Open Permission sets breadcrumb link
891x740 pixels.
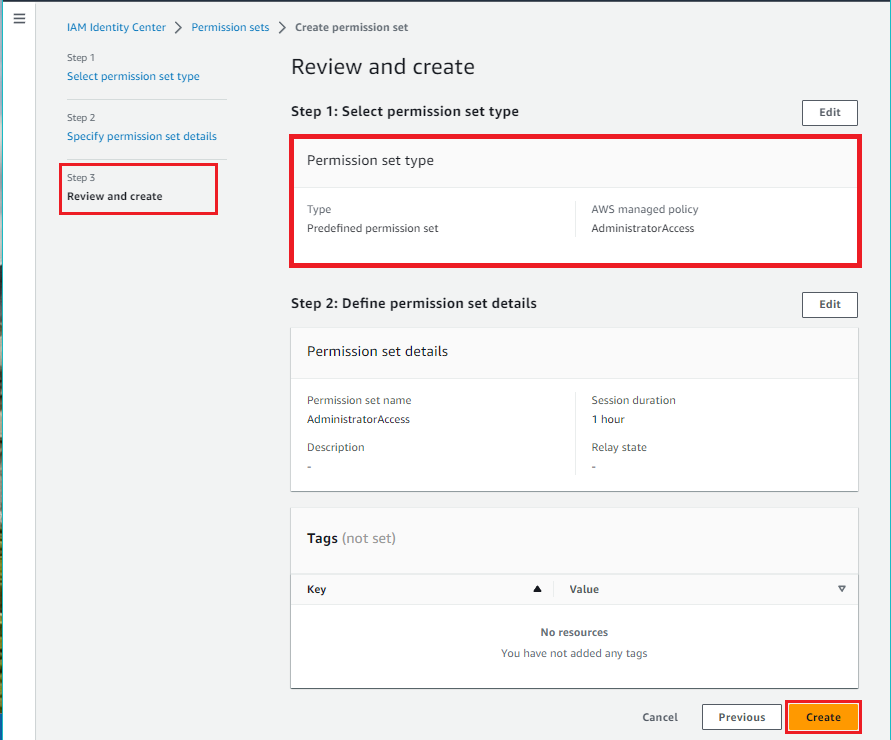pos(230,27)
